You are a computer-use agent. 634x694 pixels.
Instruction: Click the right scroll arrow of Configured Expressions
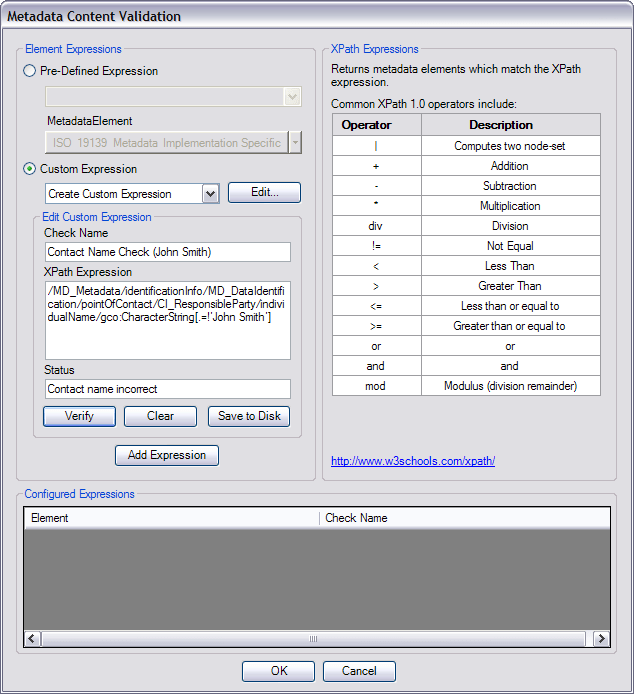[x=601, y=639]
